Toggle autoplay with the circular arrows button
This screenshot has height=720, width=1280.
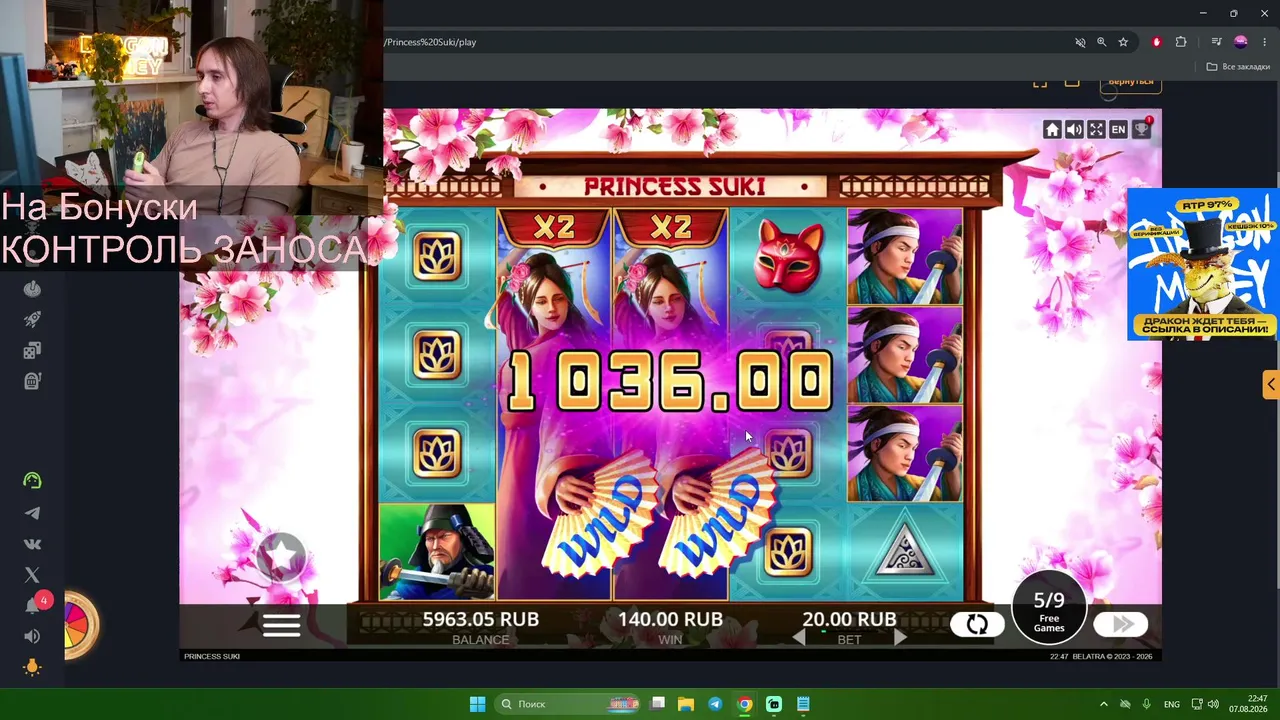(977, 624)
